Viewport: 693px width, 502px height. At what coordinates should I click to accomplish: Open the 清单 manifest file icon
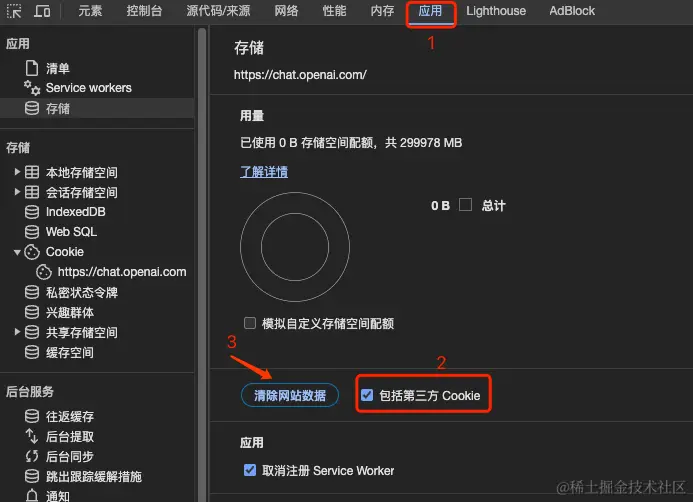(32, 68)
